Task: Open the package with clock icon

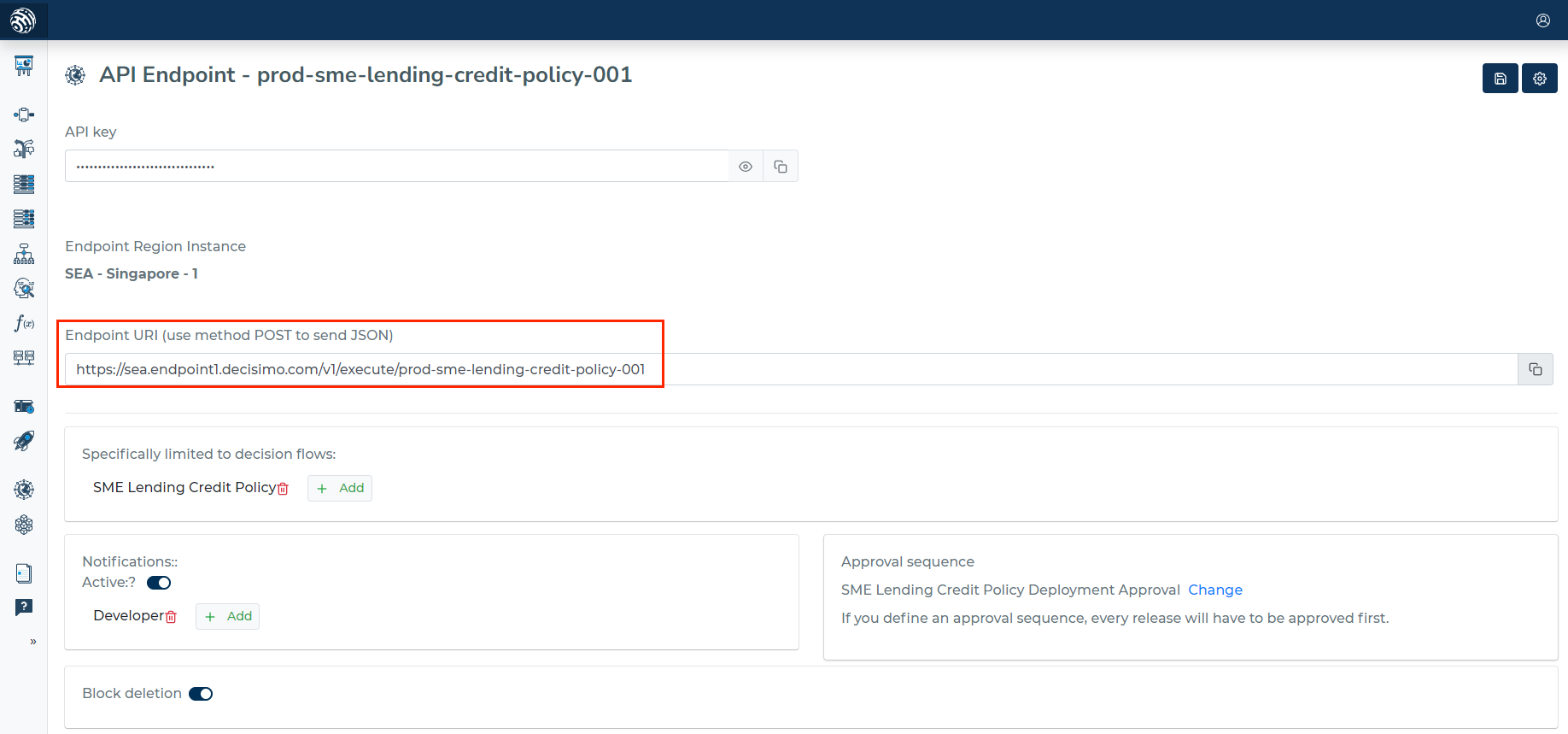Action: click(x=24, y=406)
